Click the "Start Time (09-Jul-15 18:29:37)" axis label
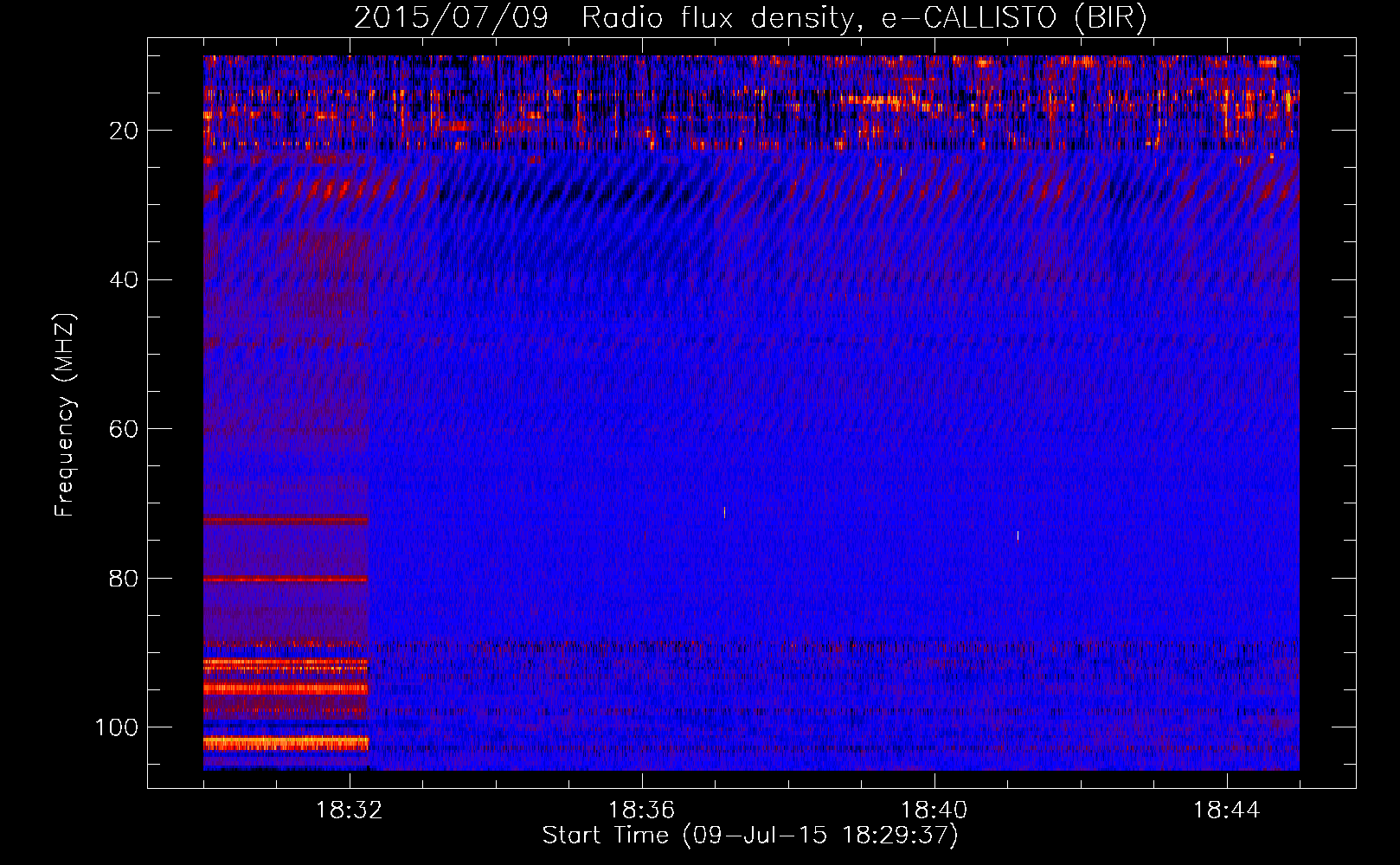 click(750, 836)
